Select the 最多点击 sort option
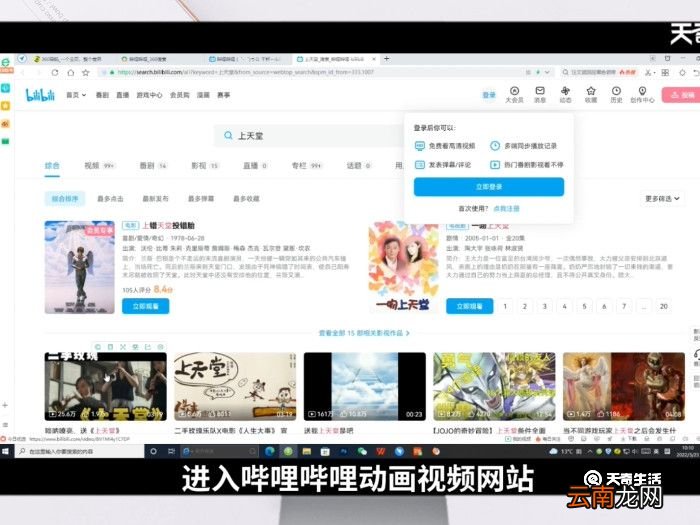 tap(110, 199)
